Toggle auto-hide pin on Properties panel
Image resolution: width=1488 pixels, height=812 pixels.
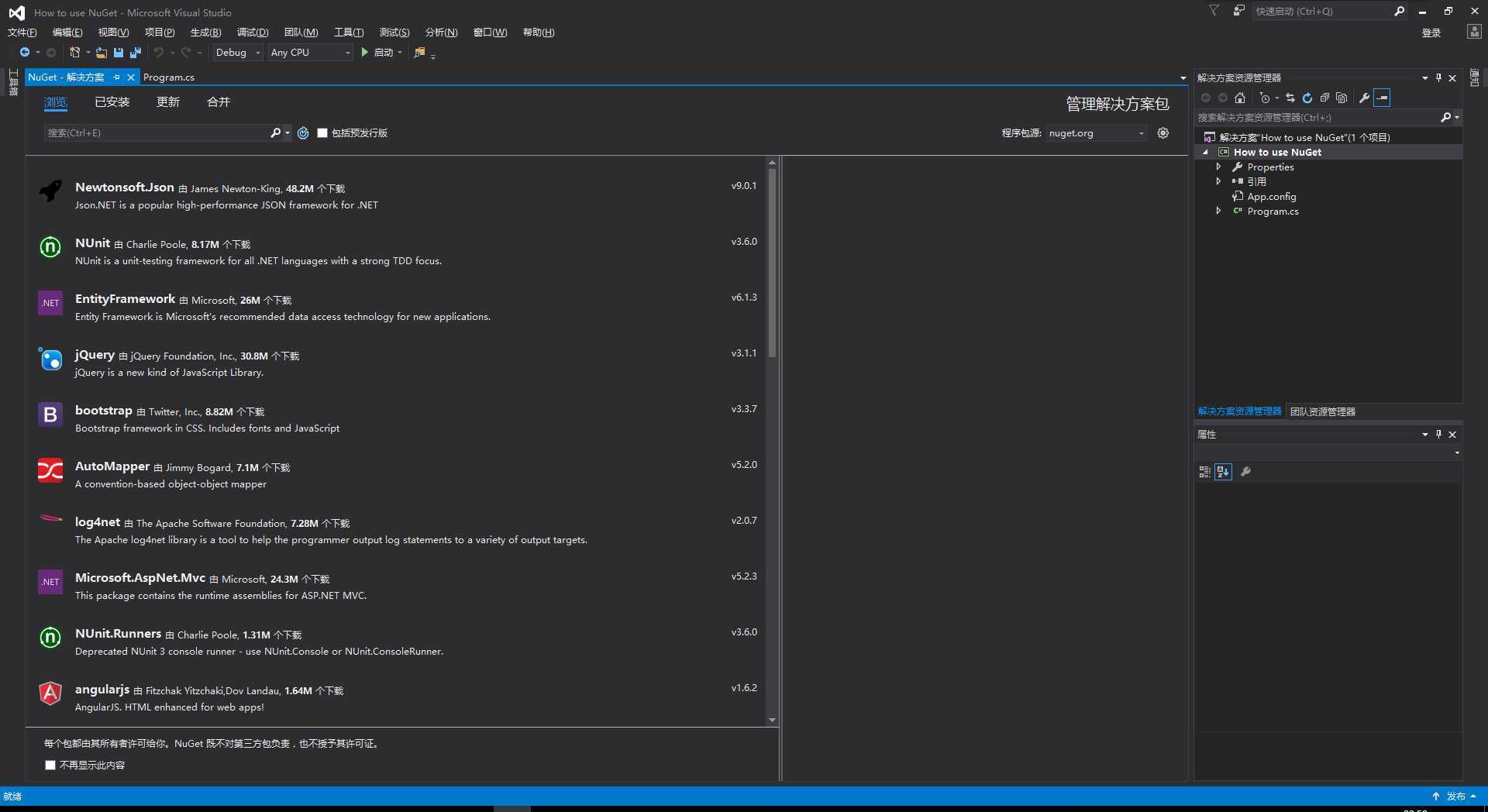tap(1438, 434)
